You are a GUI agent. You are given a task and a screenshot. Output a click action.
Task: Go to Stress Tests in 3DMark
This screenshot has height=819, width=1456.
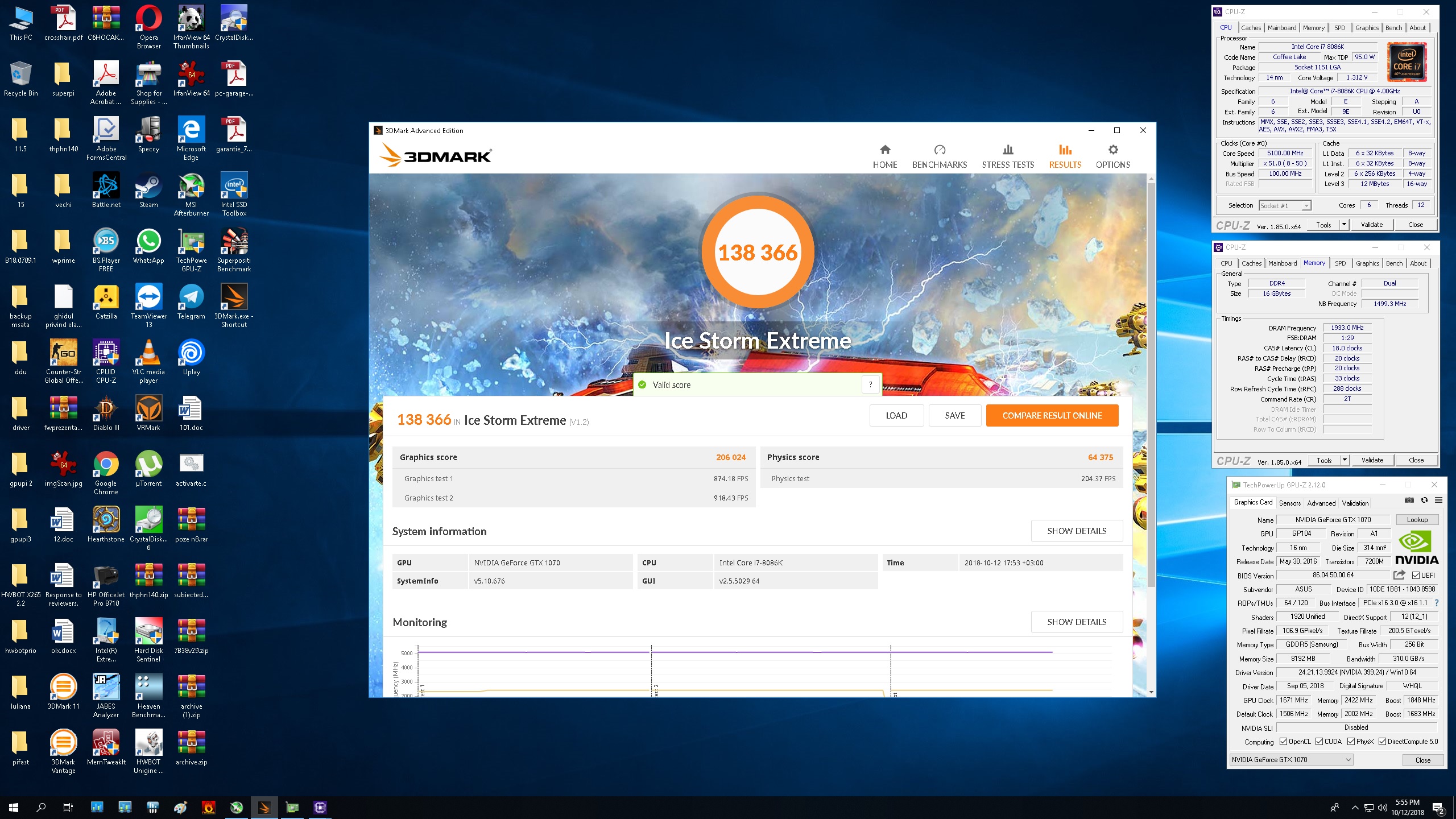coord(1008,156)
